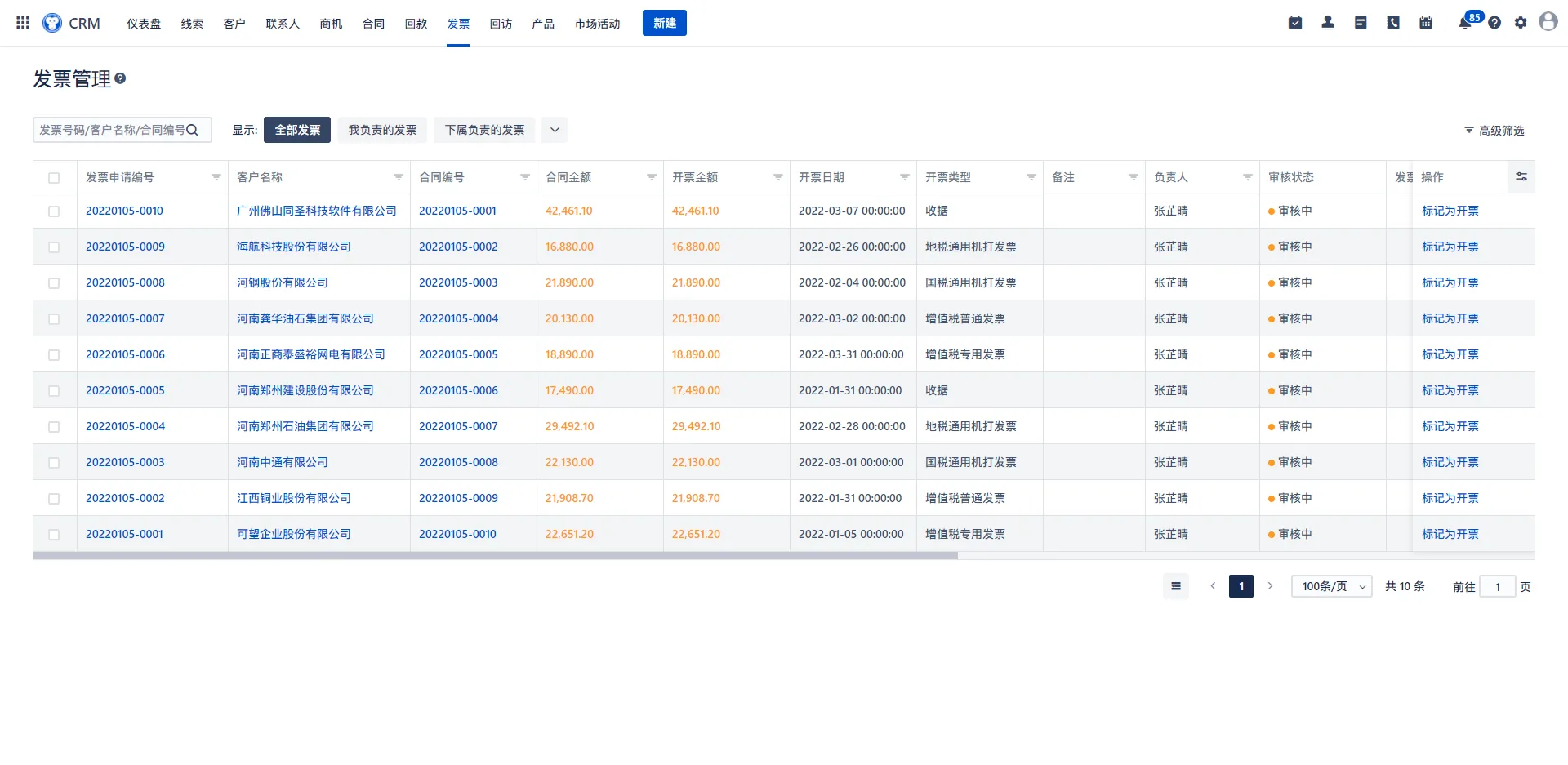Go to next page arrow
1568x765 pixels.
(x=1270, y=586)
